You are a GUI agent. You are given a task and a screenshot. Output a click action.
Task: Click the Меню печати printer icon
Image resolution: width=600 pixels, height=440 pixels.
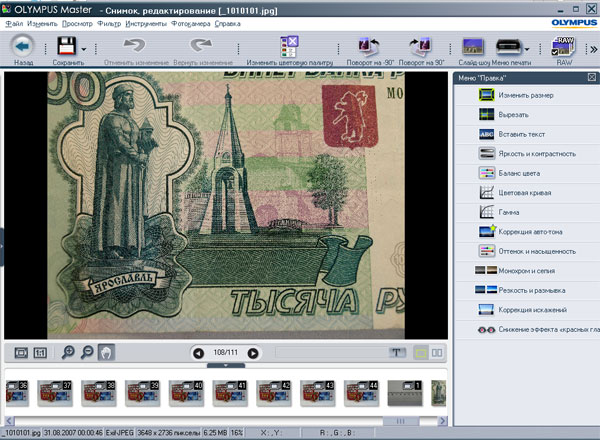pos(508,47)
